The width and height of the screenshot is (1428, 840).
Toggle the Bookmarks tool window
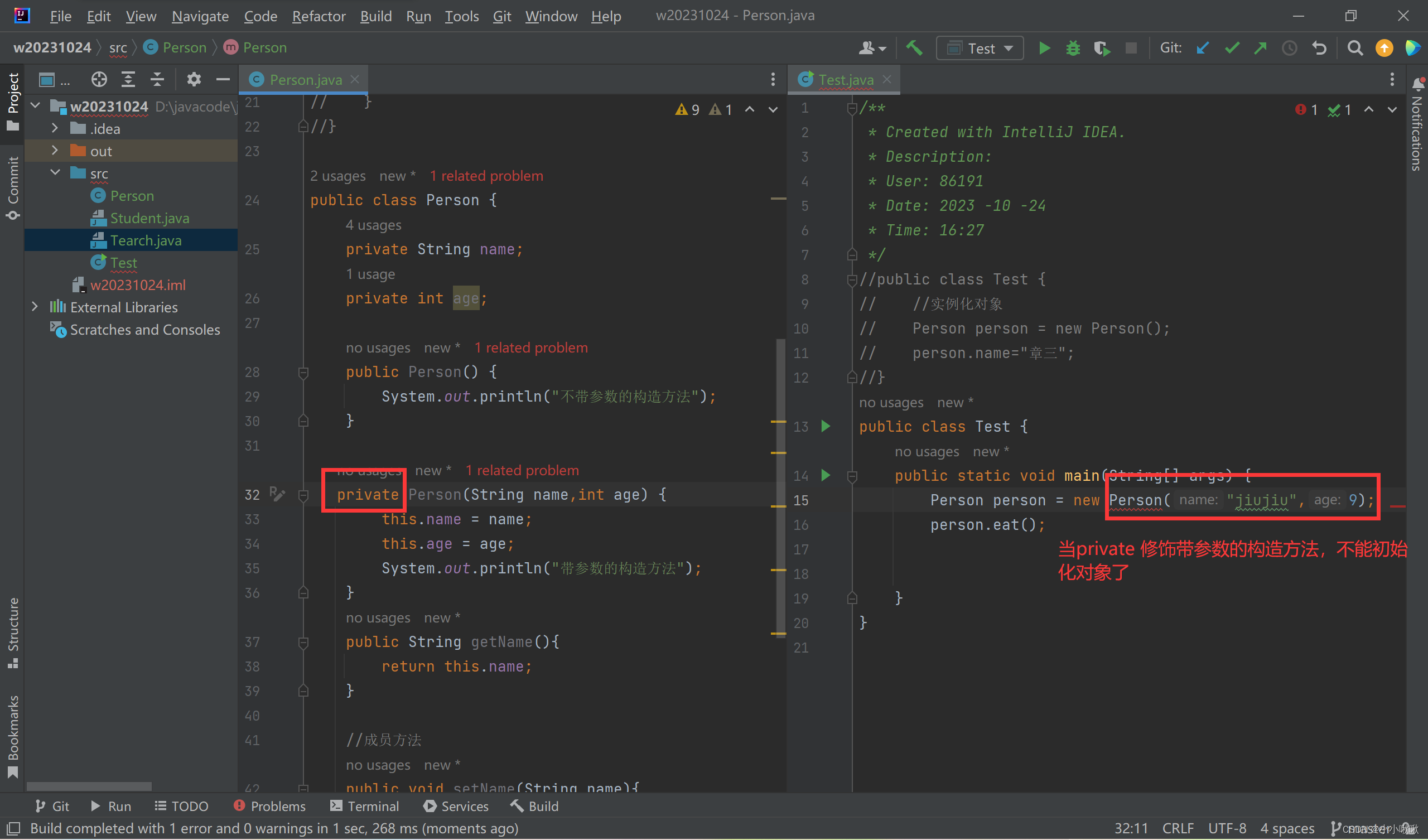(x=12, y=737)
